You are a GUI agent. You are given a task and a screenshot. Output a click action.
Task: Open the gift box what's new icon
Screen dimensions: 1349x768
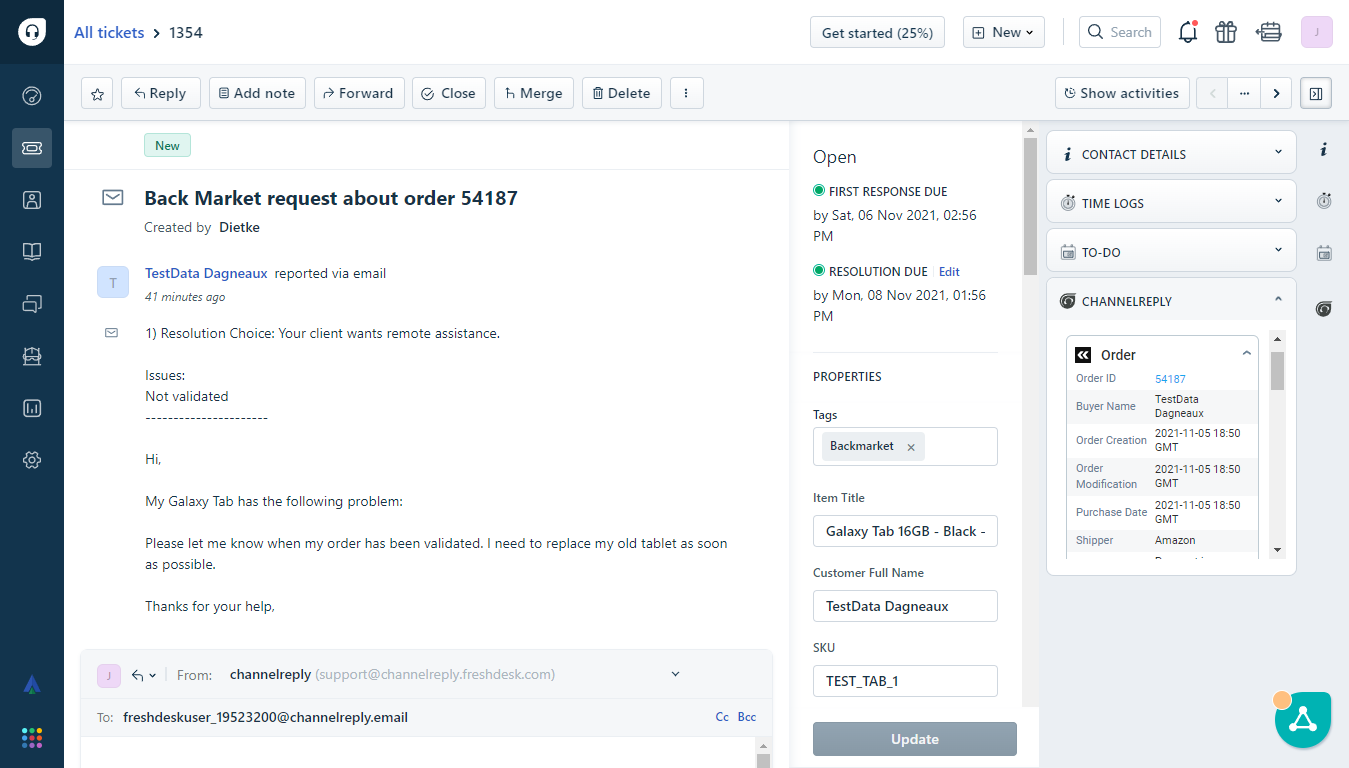click(1226, 32)
